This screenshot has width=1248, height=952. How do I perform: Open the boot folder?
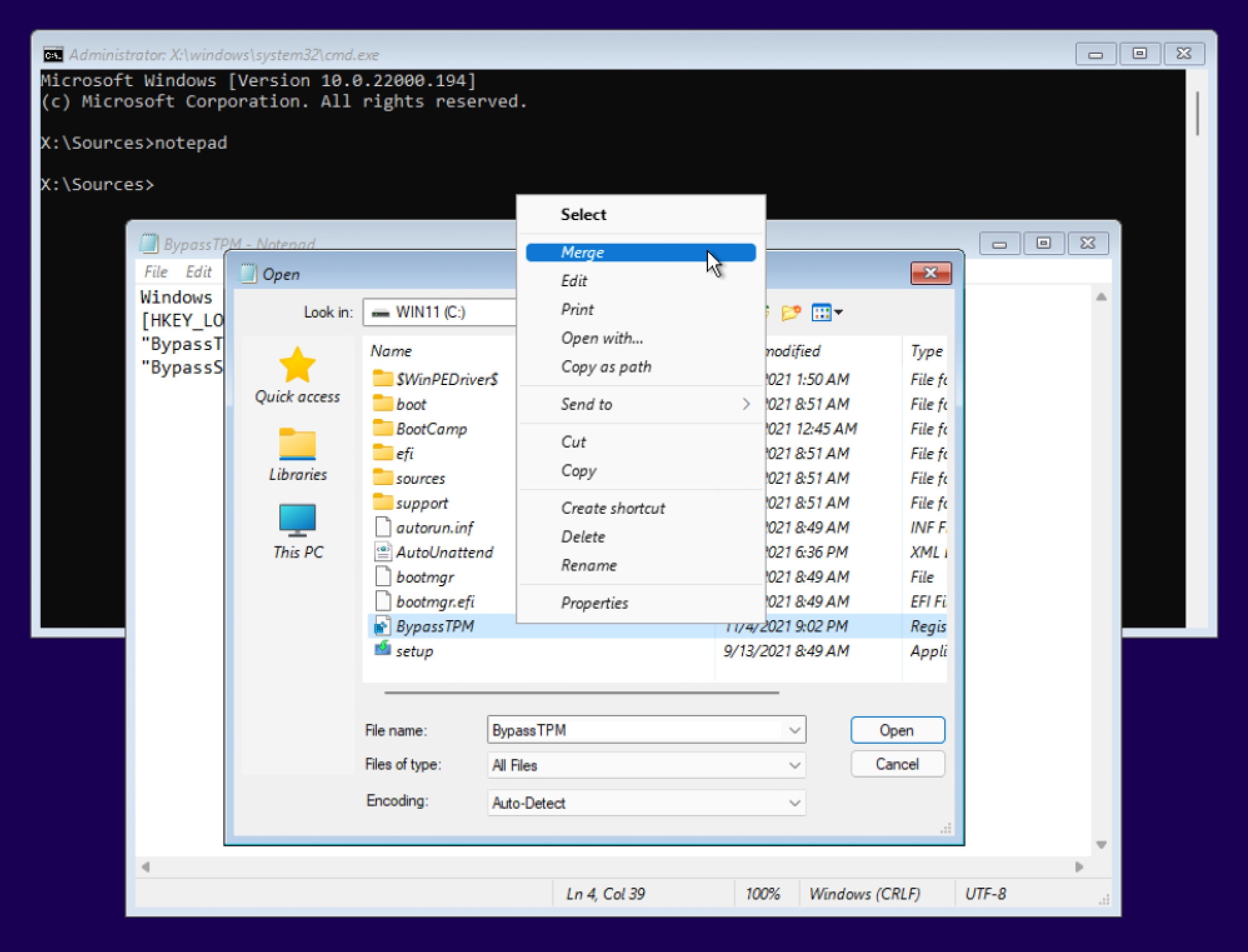click(x=412, y=404)
